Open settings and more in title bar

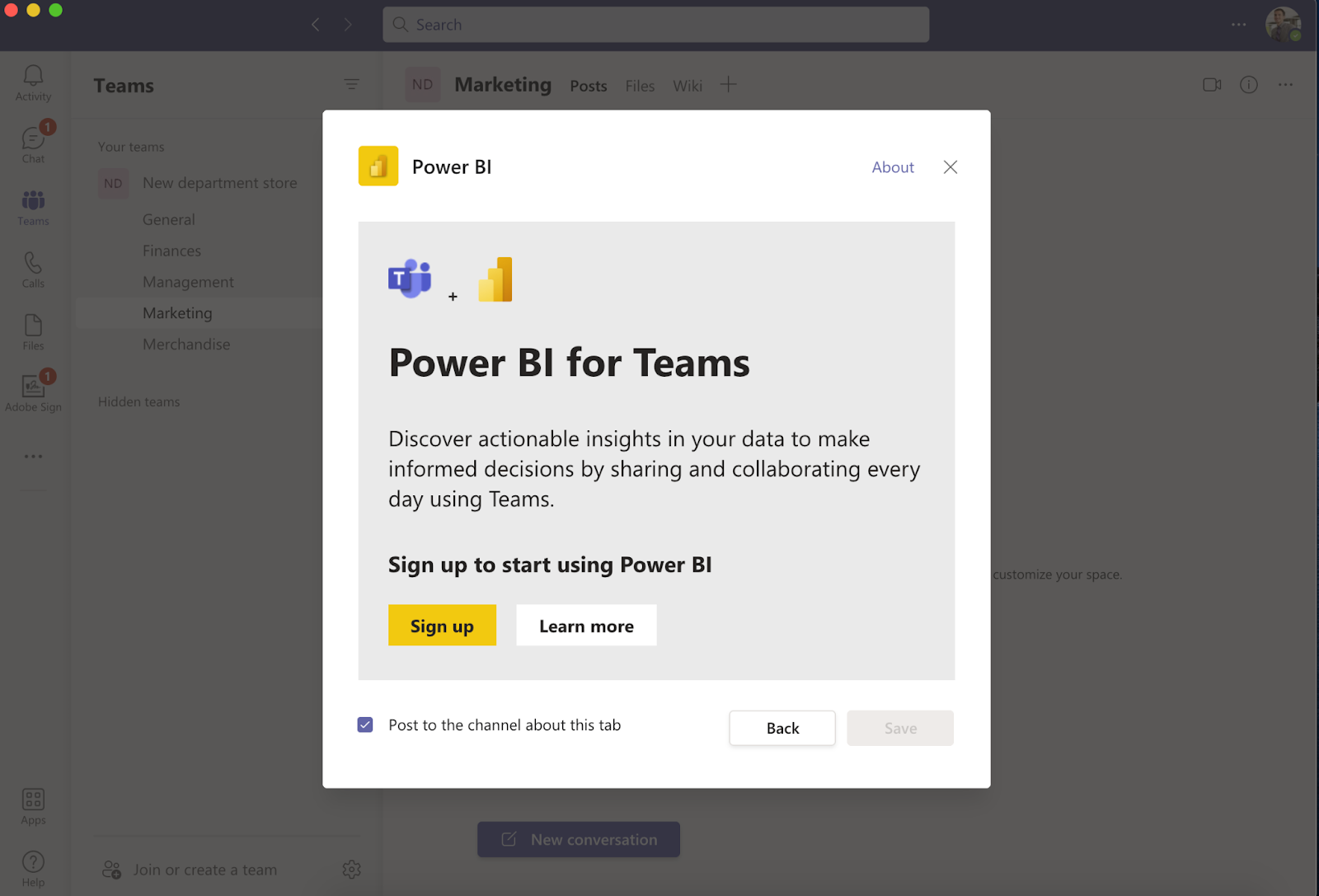[x=1239, y=25]
